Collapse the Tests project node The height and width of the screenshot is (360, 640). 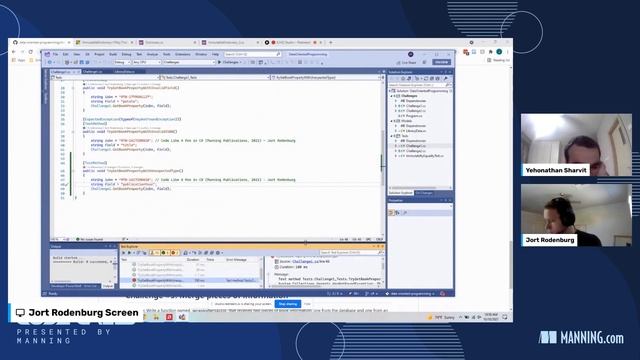(x=391, y=136)
